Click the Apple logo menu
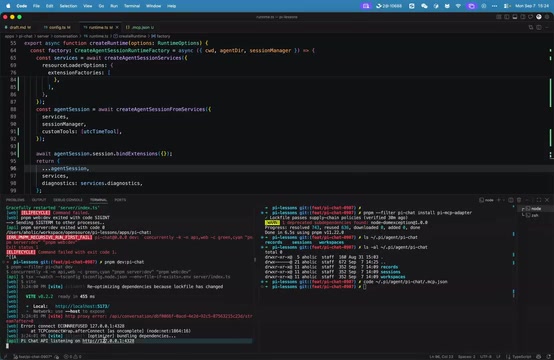Image resolution: width=554 pixels, height=360 pixels. click(8, 6)
